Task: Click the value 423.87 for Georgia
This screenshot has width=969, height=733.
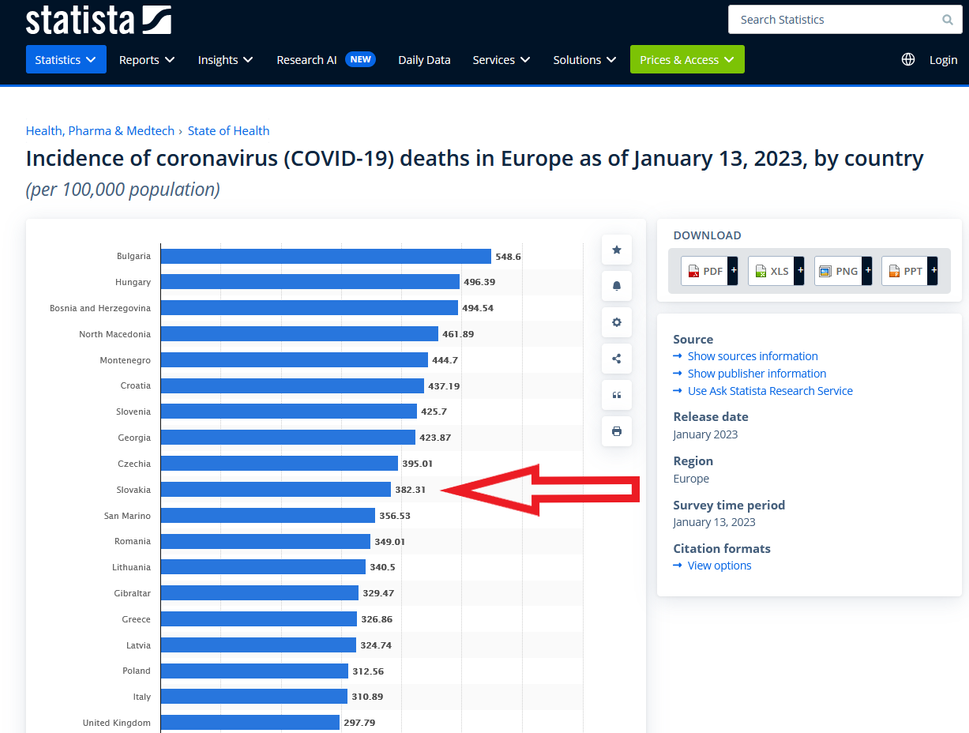Action: click(x=435, y=438)
